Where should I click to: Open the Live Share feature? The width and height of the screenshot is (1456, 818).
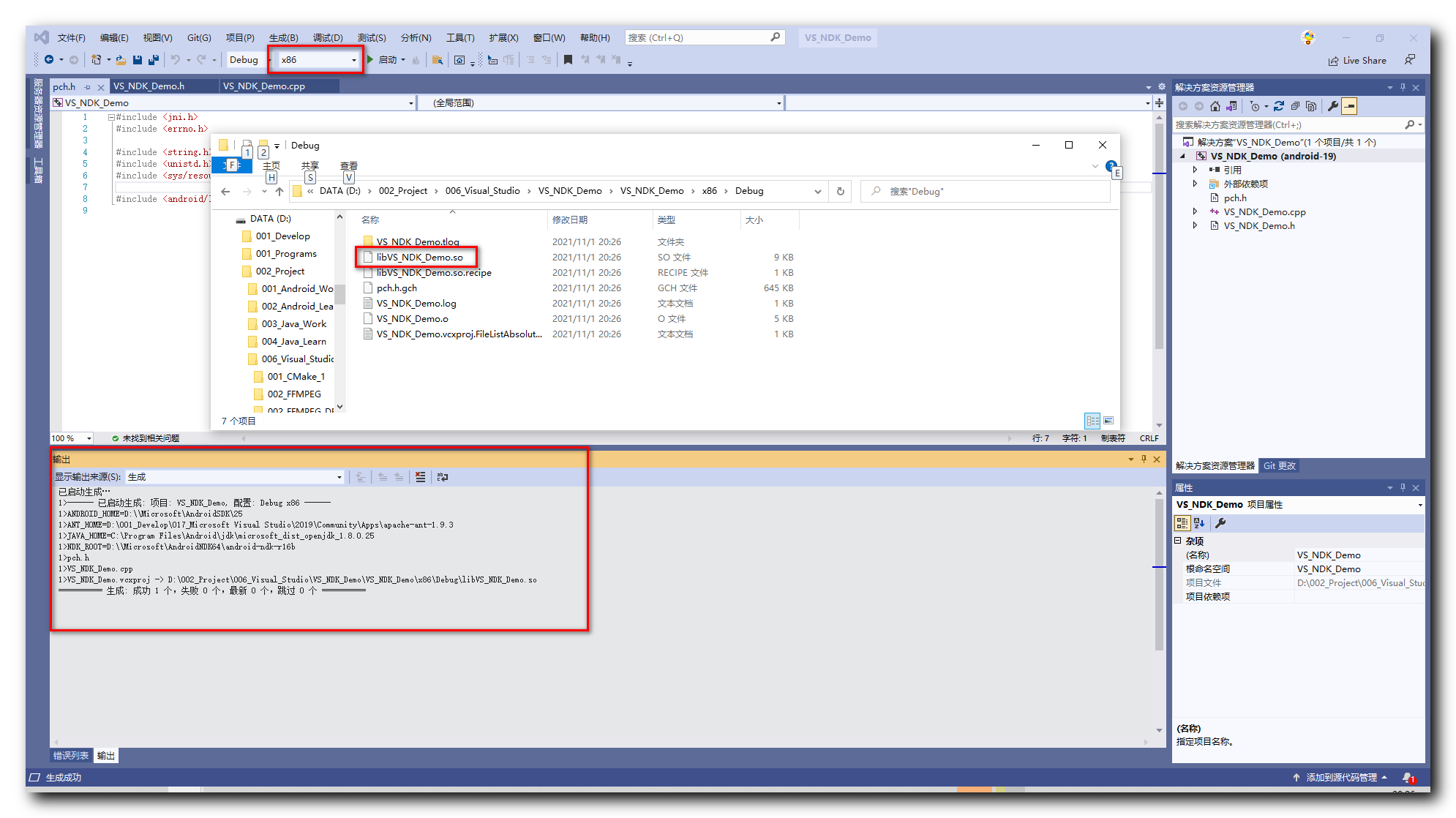[1358, 61]
